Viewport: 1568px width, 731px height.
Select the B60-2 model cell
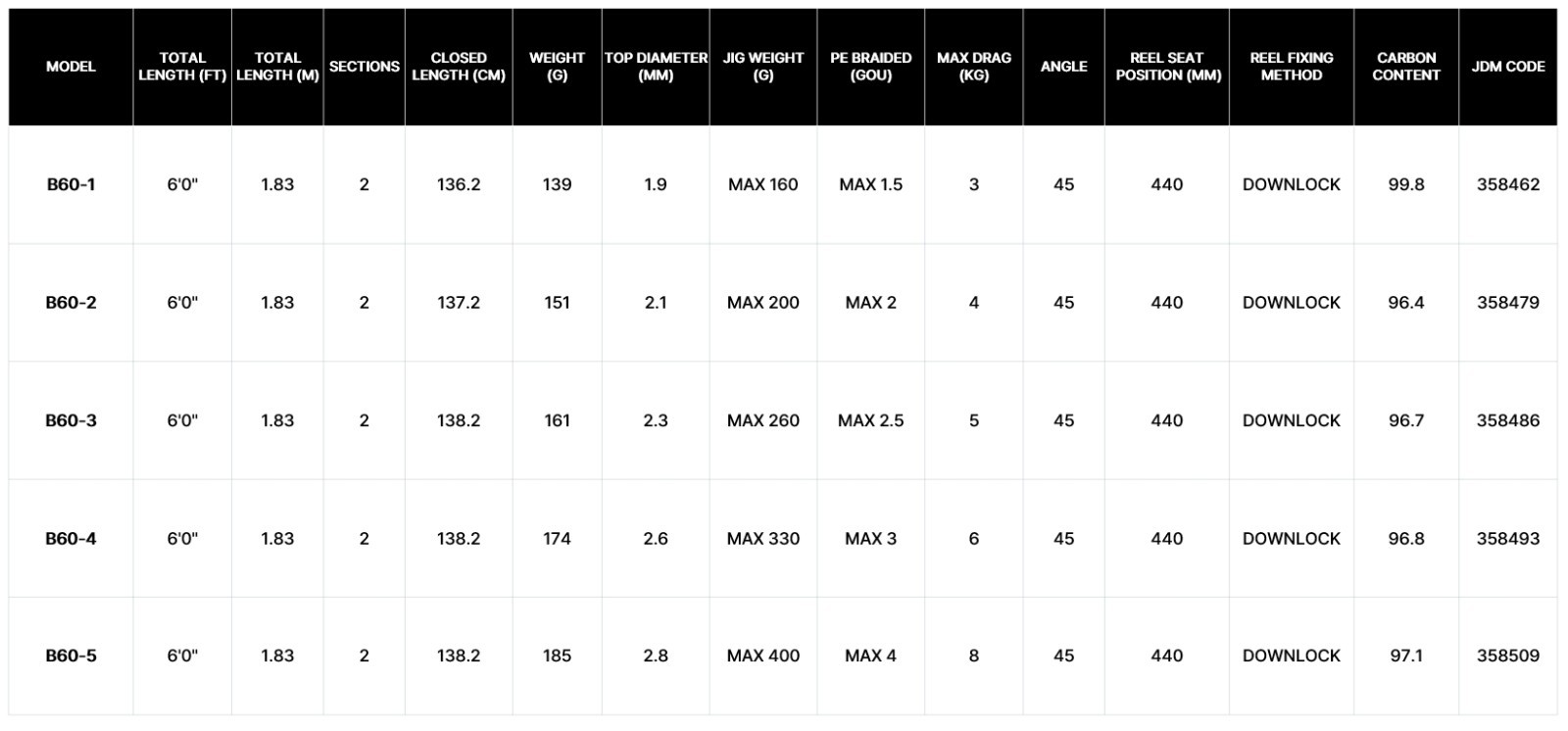coord(71,303)
